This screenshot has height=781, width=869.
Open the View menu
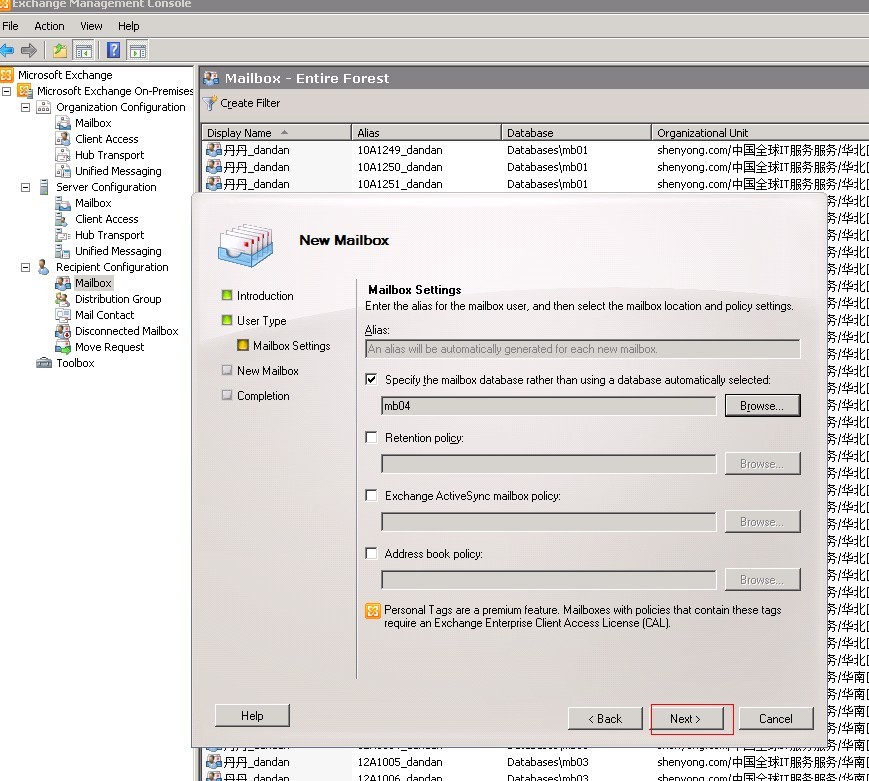coord(91,26)
